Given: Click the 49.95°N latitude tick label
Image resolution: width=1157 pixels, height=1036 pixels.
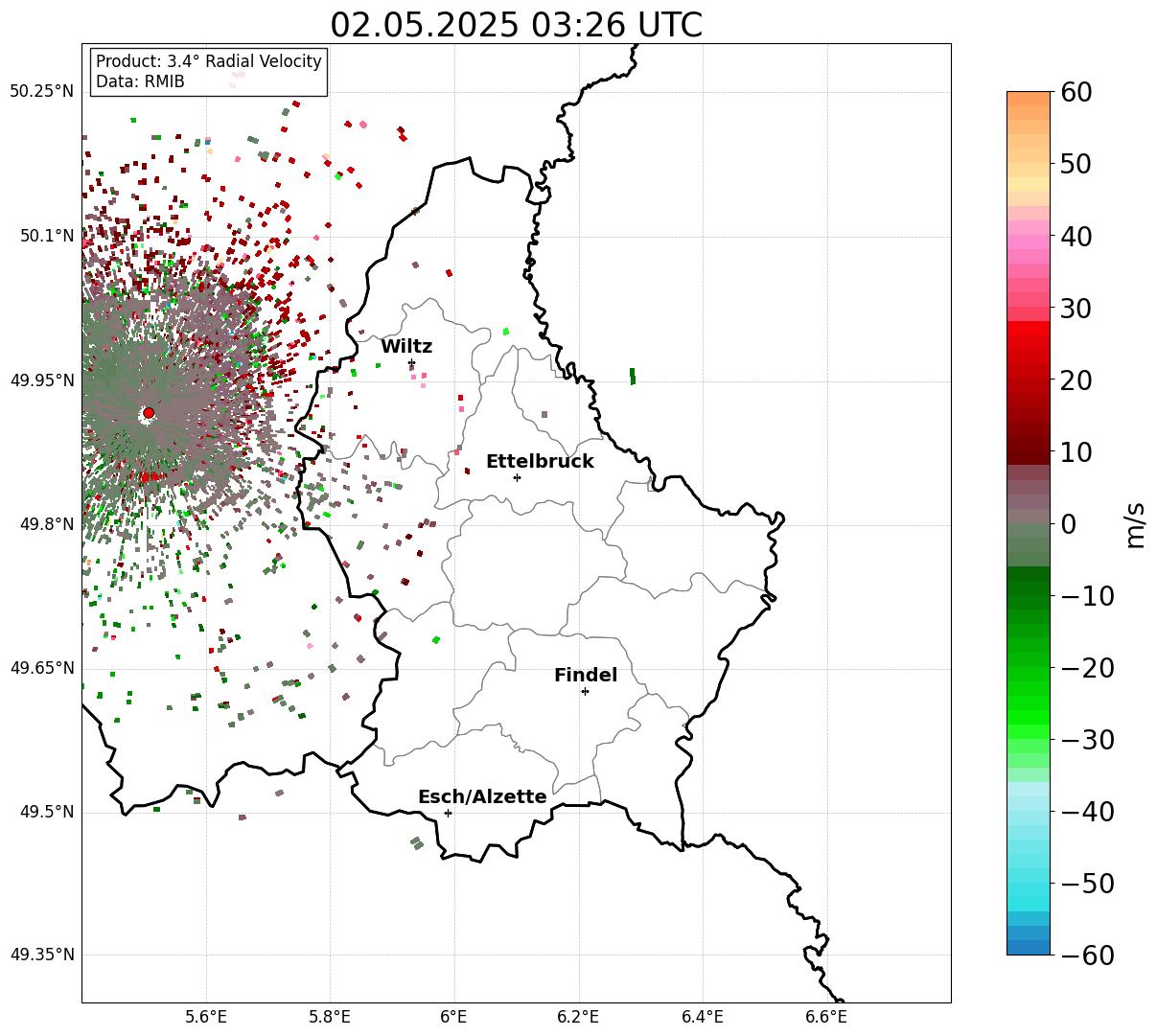Looking at the screenshot, I should tap(41, 380).
